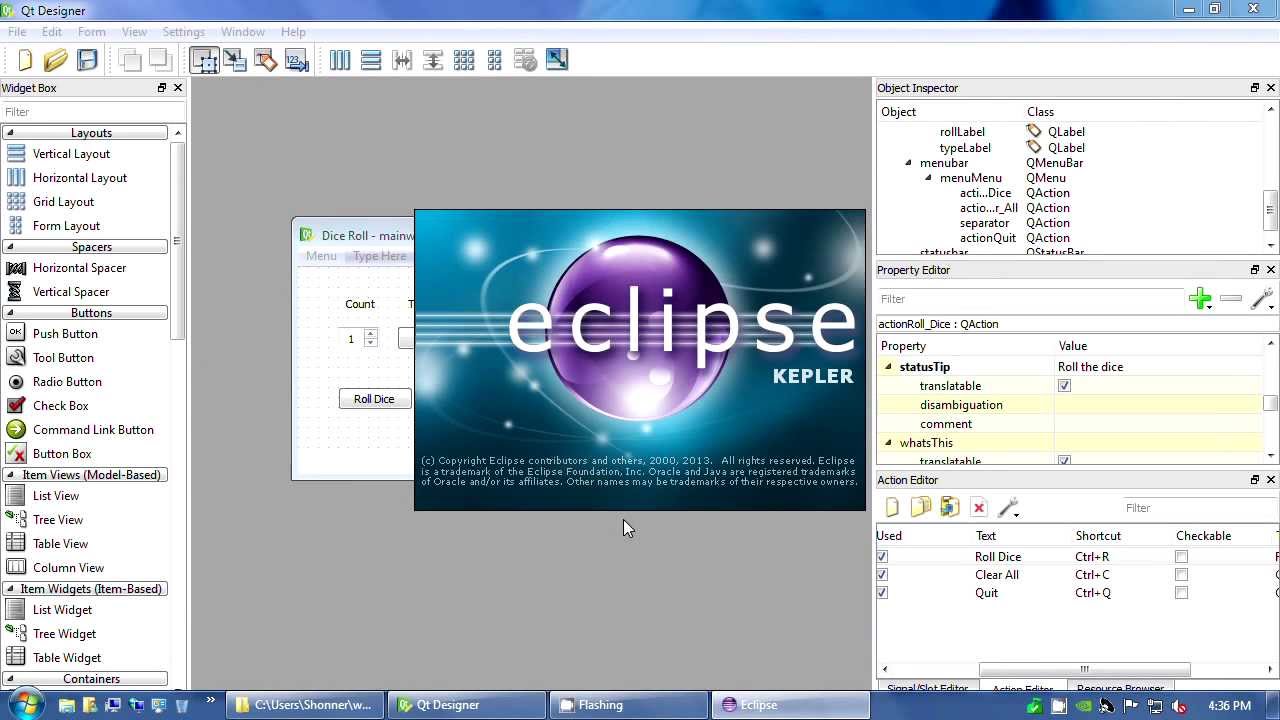Click the Paste action icon in Action Editor

click(x=950, y=508)
